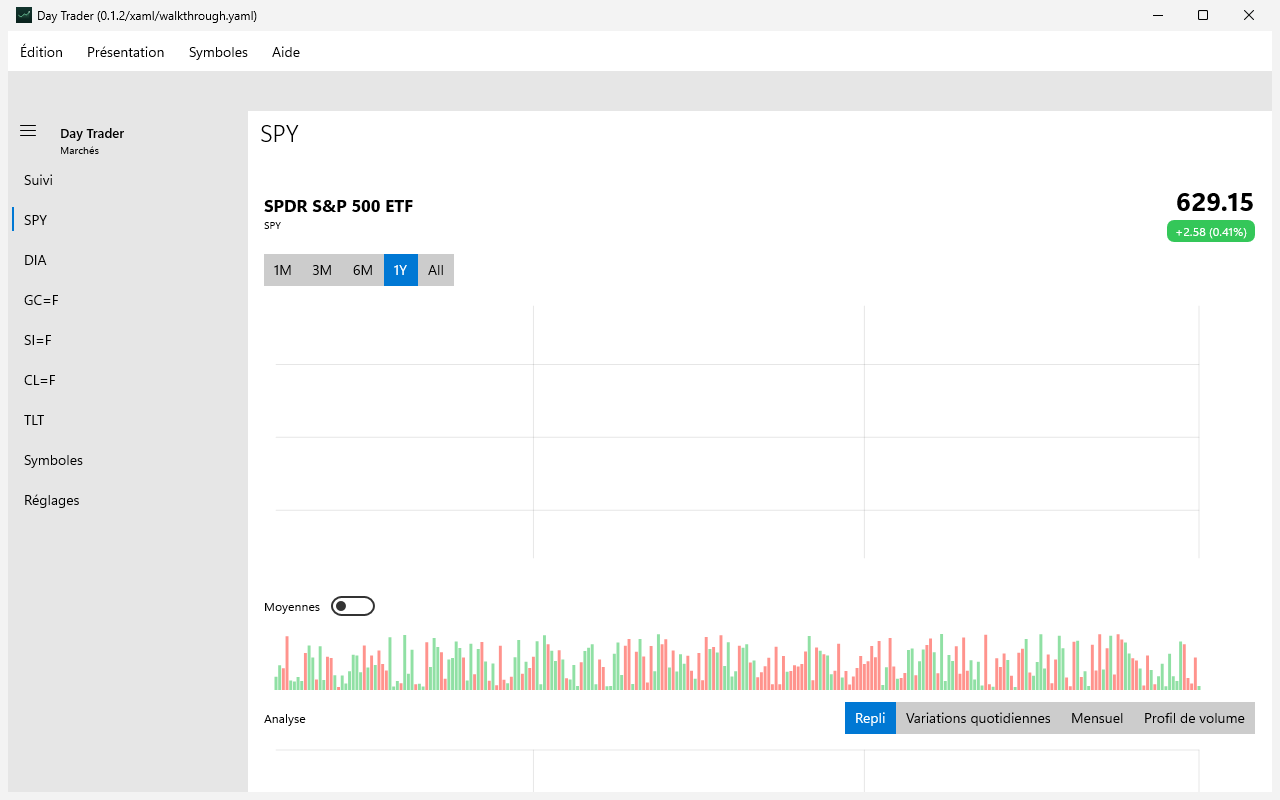
Task: Open the Aide menu
Action: click(286, 52)
